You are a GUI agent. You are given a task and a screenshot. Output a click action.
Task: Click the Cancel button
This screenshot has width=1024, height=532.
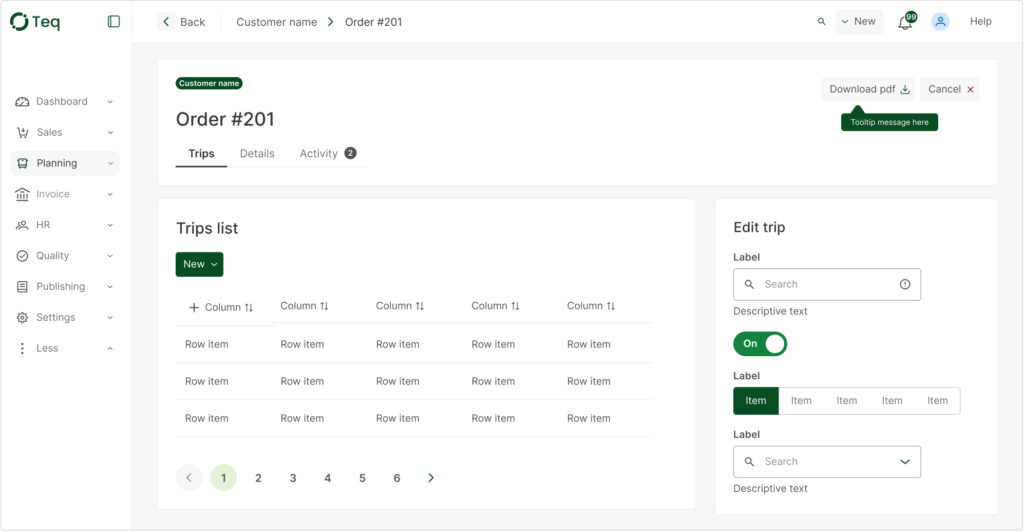tap(950, 89)
